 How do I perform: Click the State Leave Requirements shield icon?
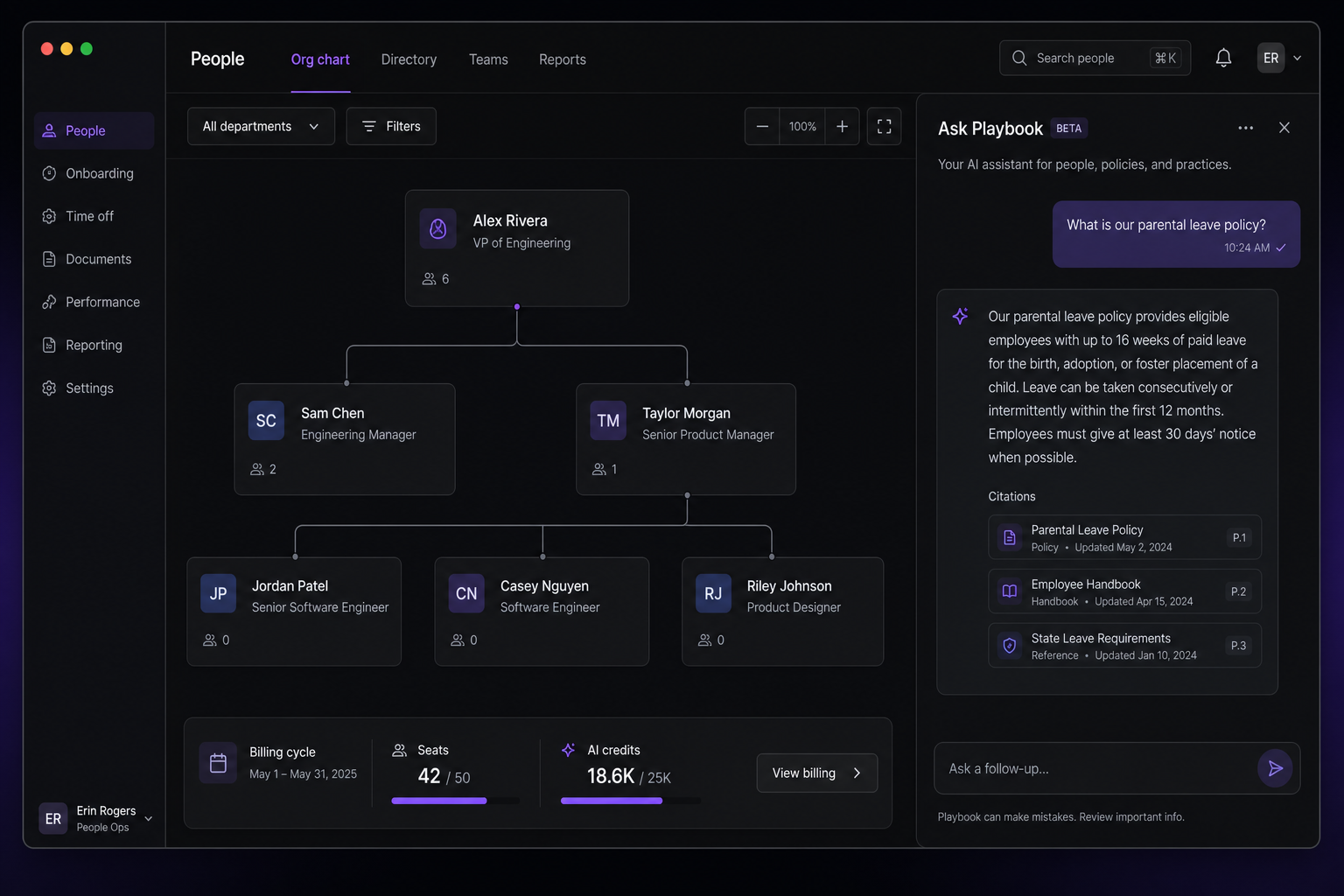coord(1010,646)
